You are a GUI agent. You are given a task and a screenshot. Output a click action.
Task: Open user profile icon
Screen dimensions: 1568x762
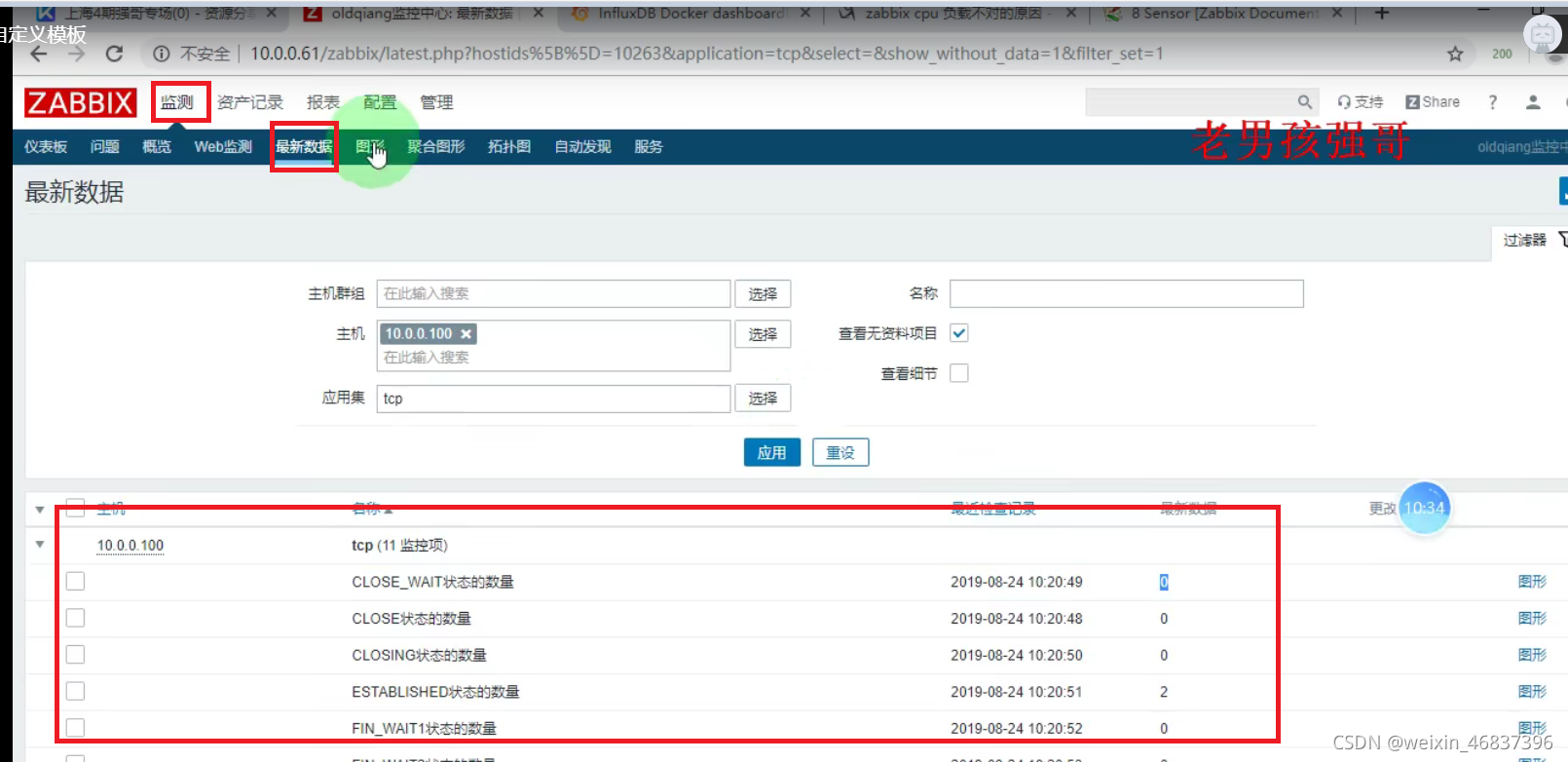[1533, 101]
